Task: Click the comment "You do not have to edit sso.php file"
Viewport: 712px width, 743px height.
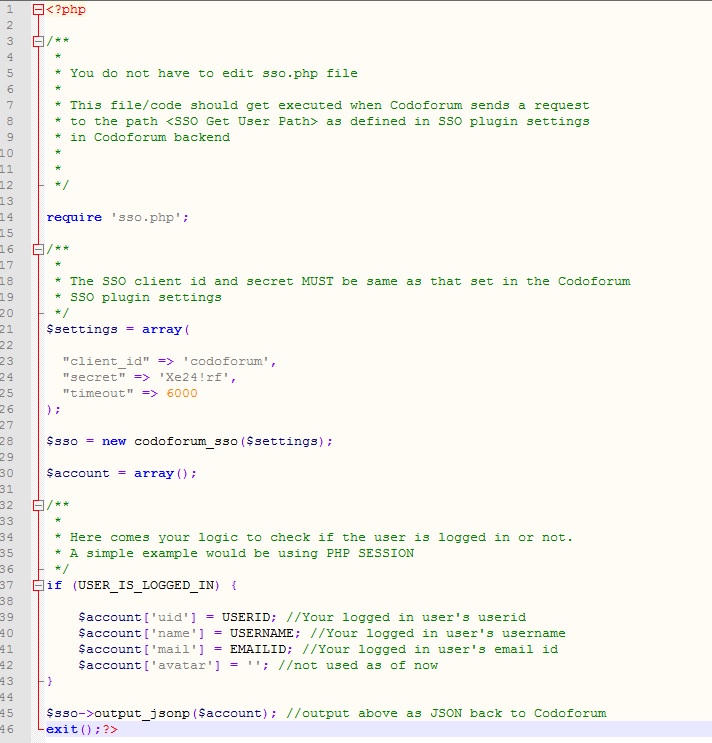Action: [x=214, y=73]
